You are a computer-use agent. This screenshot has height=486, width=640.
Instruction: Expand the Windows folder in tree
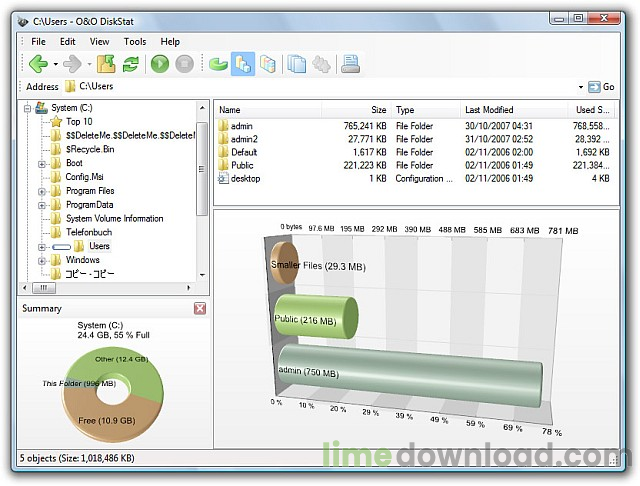(42, 260)
